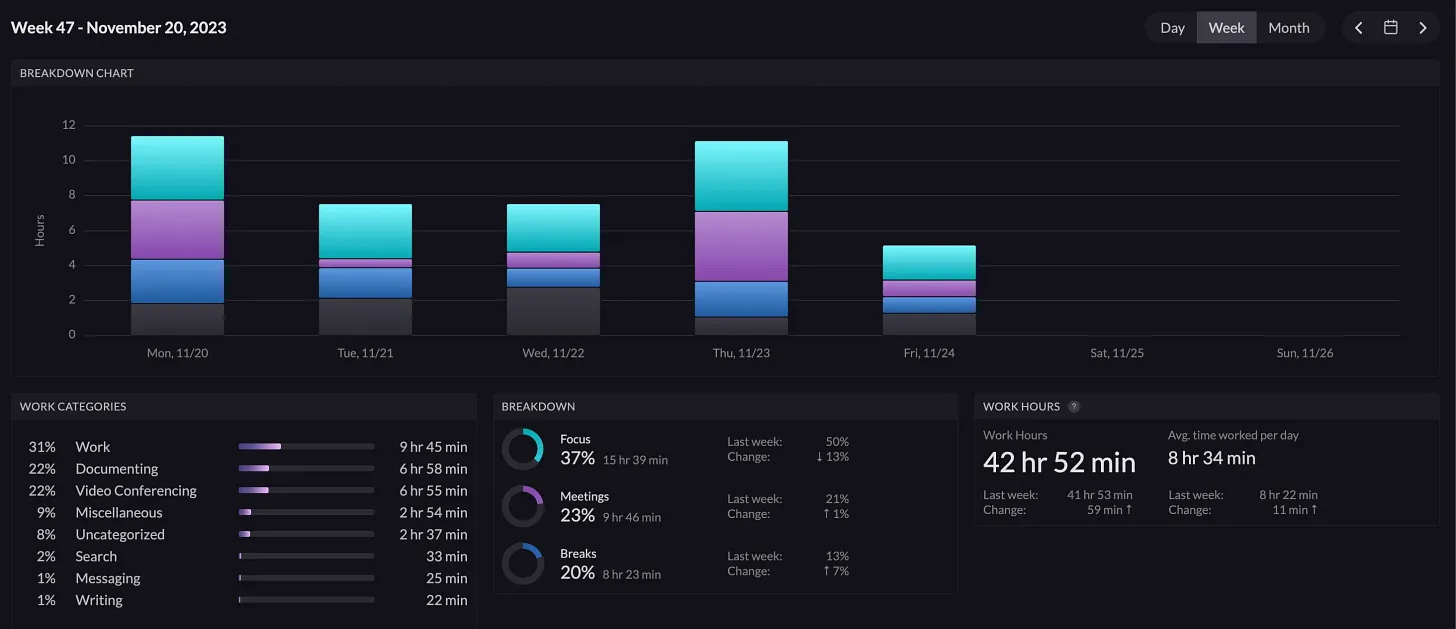The image size is (1456, 629).
Task: Click the Work category progress bar
Action: coord(306,446)
